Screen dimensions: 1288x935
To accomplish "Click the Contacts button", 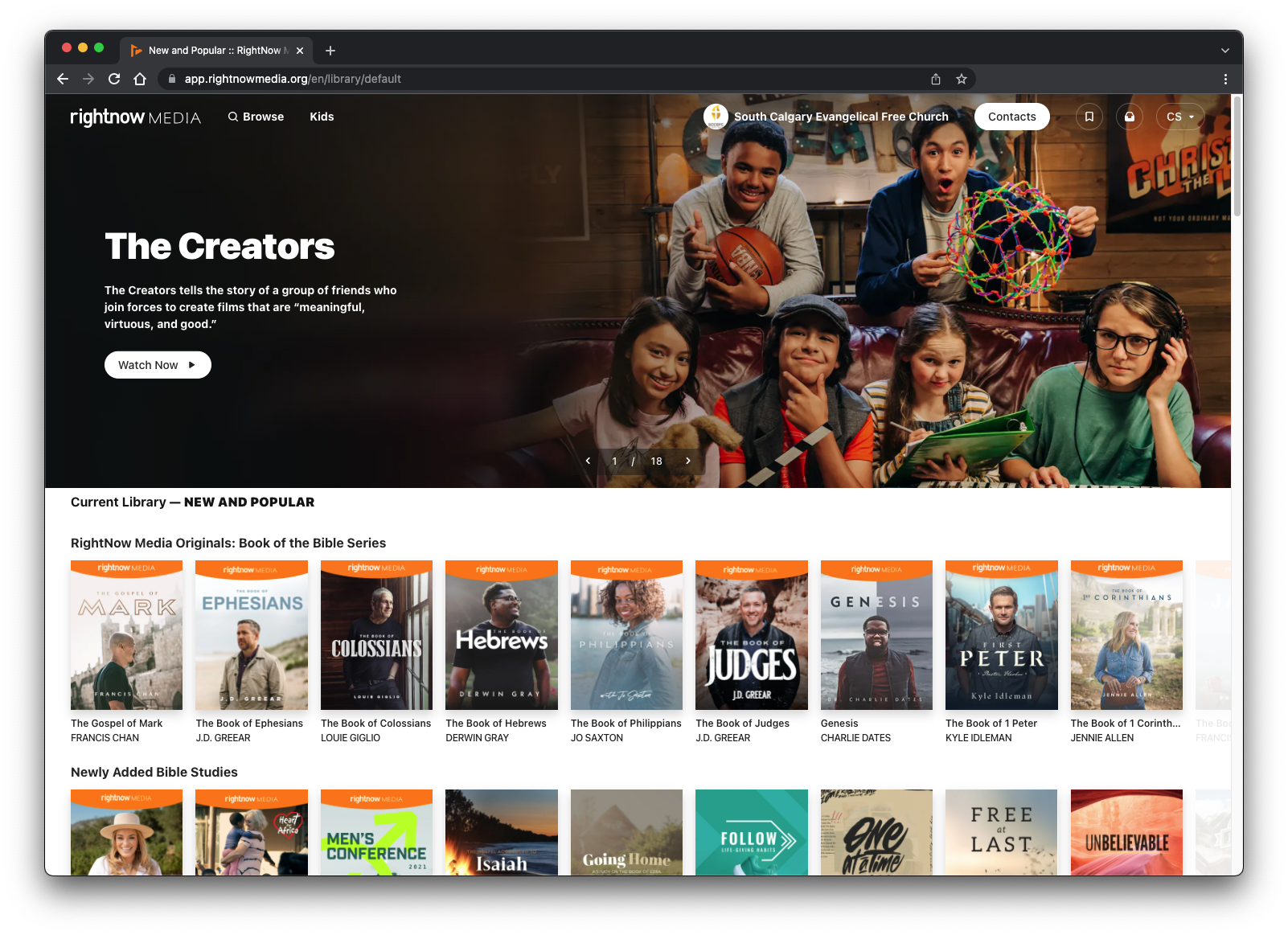I will pos(1012,117).
